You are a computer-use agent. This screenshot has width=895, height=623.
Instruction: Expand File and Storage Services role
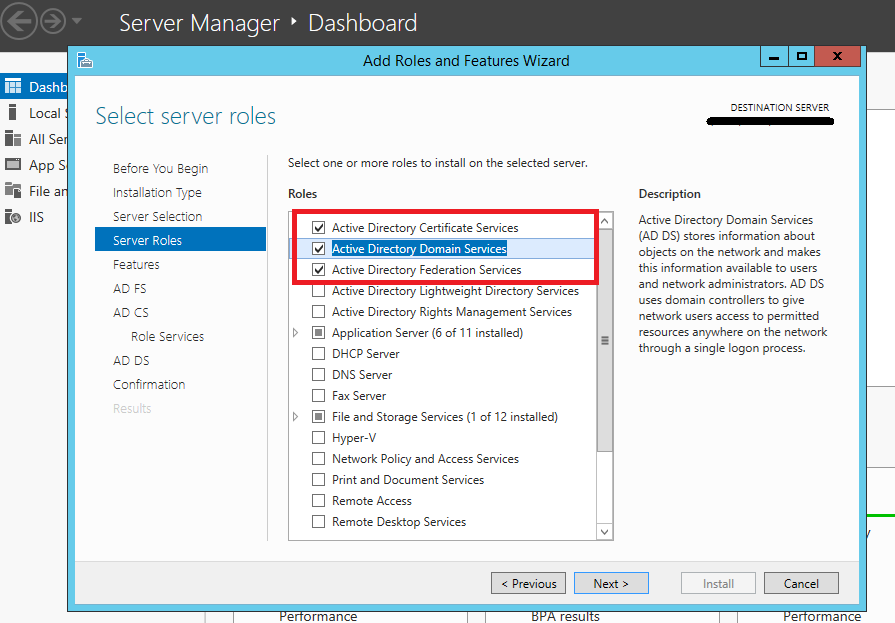295,417
